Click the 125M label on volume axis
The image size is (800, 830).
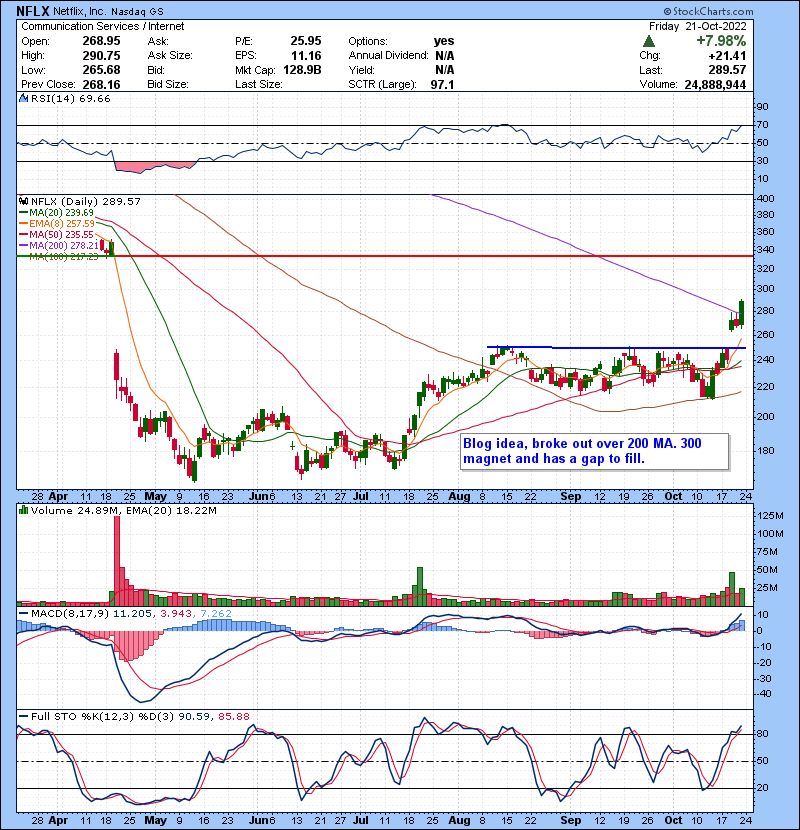[771, 516]
